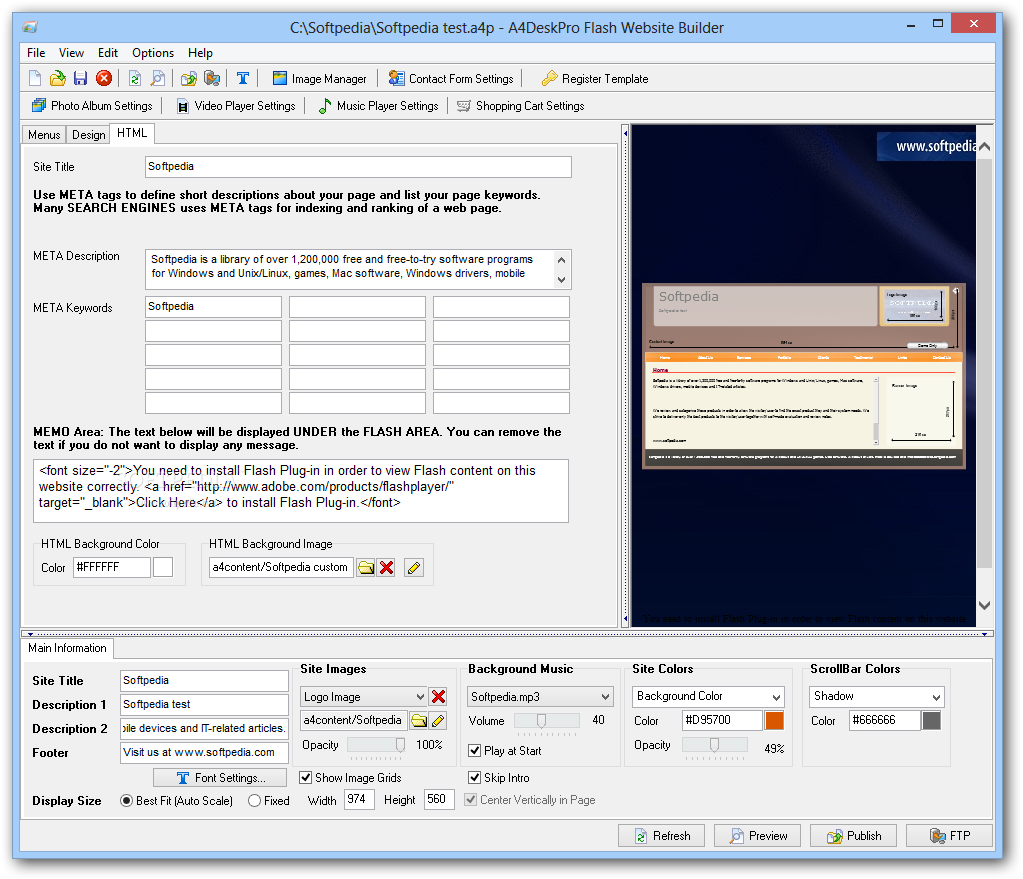Open the Background Color site colors dropdown
The image size is (1023, 879).
(776, 697)
